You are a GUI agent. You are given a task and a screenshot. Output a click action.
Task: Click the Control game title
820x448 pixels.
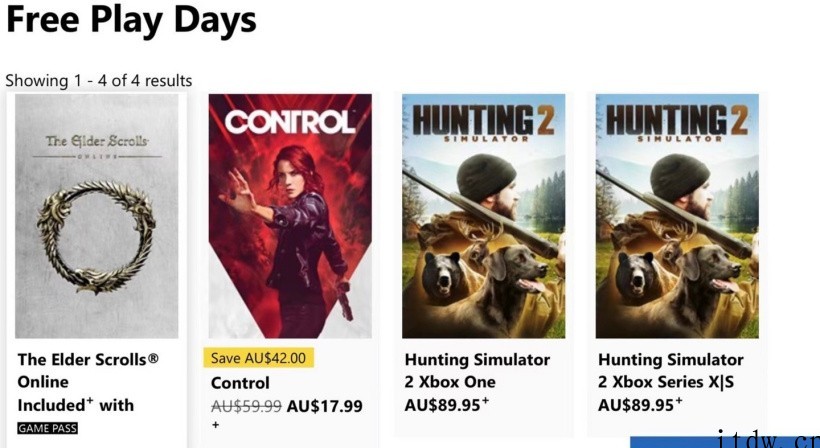[240, 383]
